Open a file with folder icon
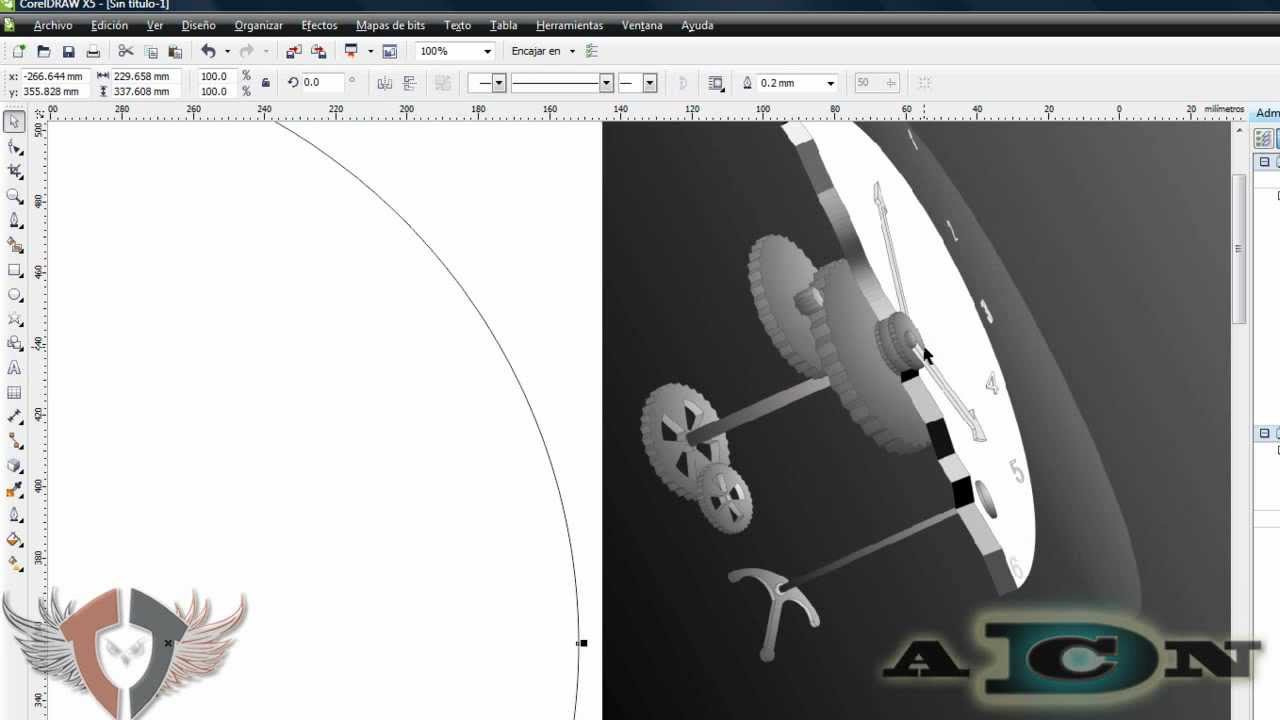The width and height of the screenshot is (1280, 720). [x=43, y=51]
